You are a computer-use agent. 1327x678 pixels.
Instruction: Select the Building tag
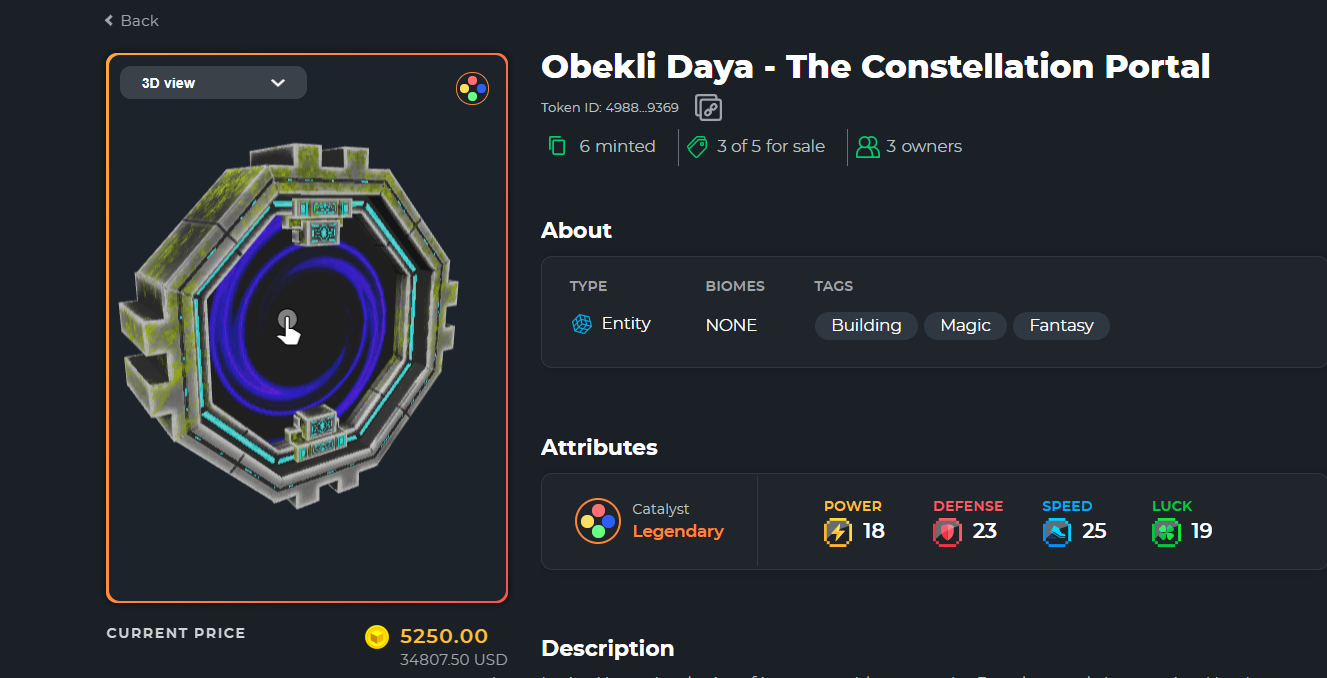[x=866, y=325]
